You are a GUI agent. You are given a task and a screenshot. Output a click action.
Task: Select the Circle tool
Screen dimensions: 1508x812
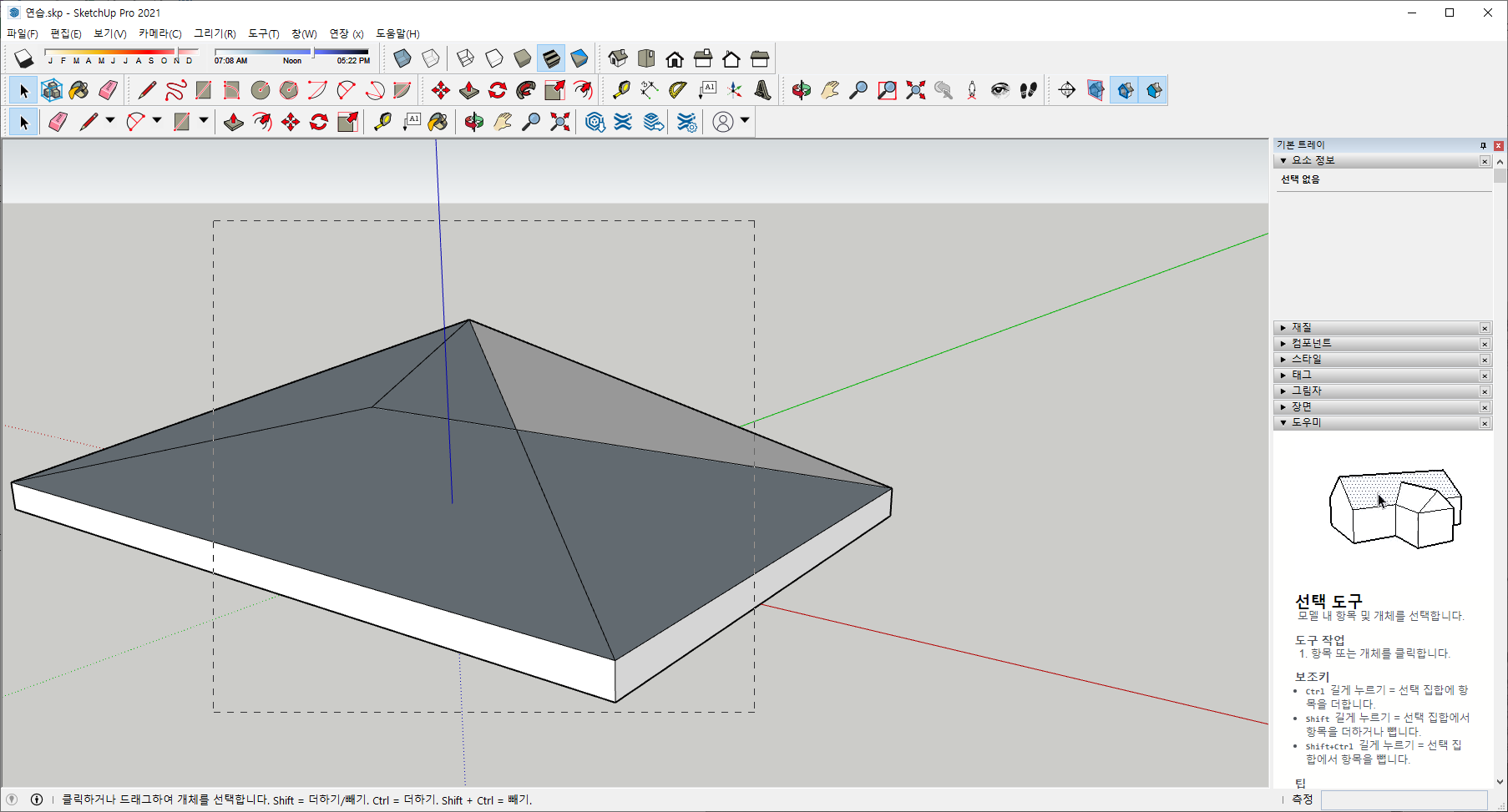261,90
